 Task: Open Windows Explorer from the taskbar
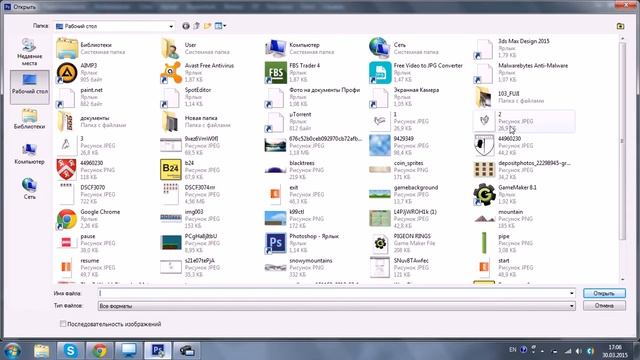(x=41, y=351)
